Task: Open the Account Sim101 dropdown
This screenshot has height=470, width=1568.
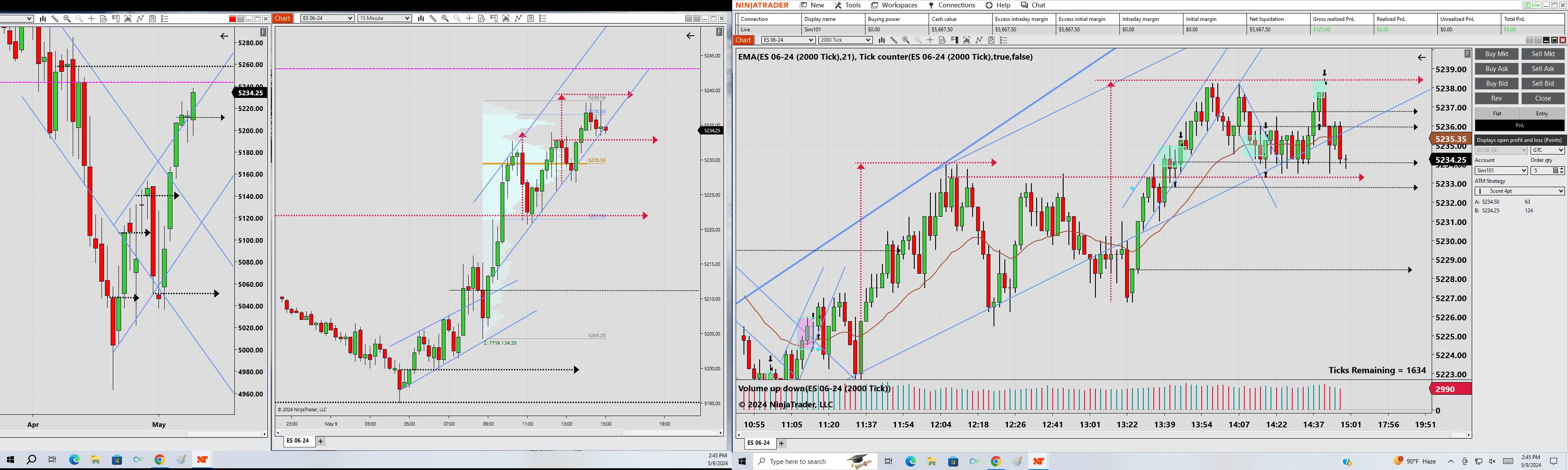Action: point(1501,171)
